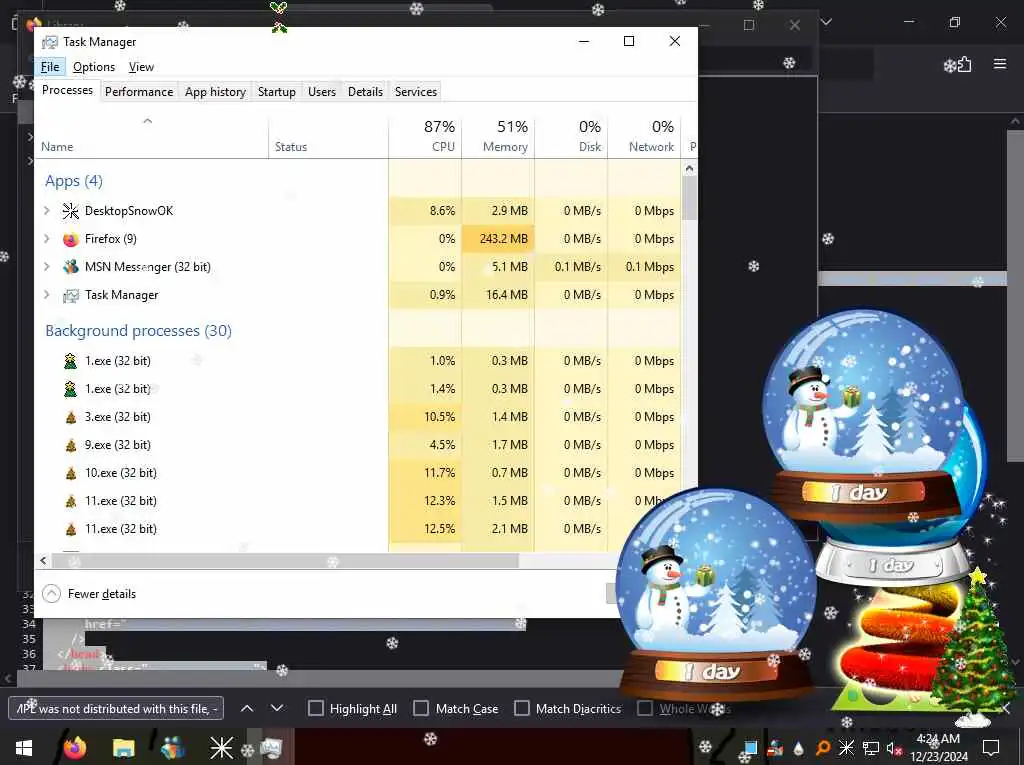Click the network tray icon

[x=870, y=747]
